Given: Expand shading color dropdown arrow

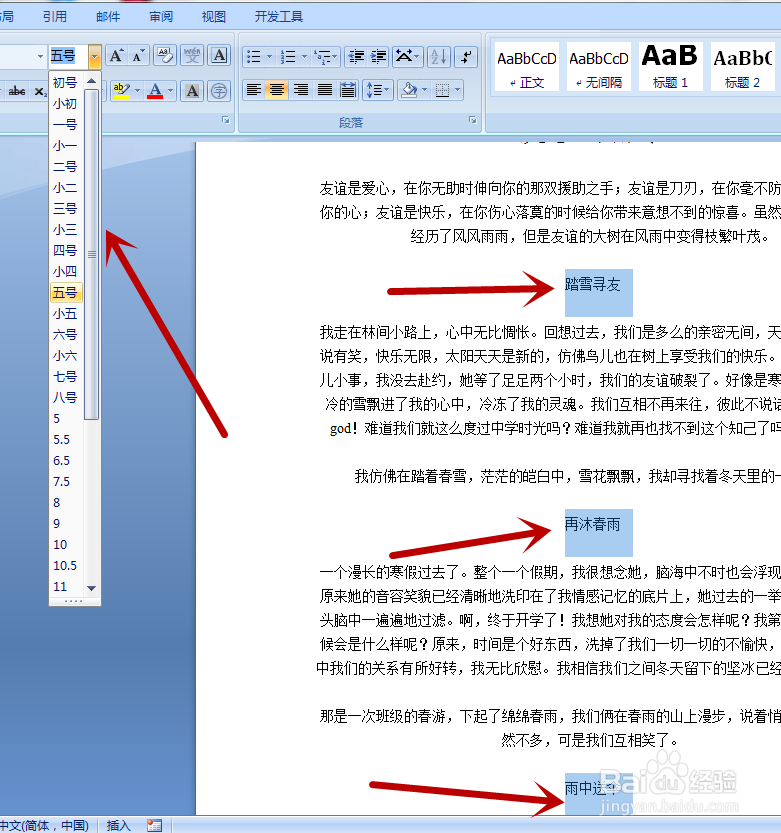Looking at the screenshot, I should click(425, 90).
